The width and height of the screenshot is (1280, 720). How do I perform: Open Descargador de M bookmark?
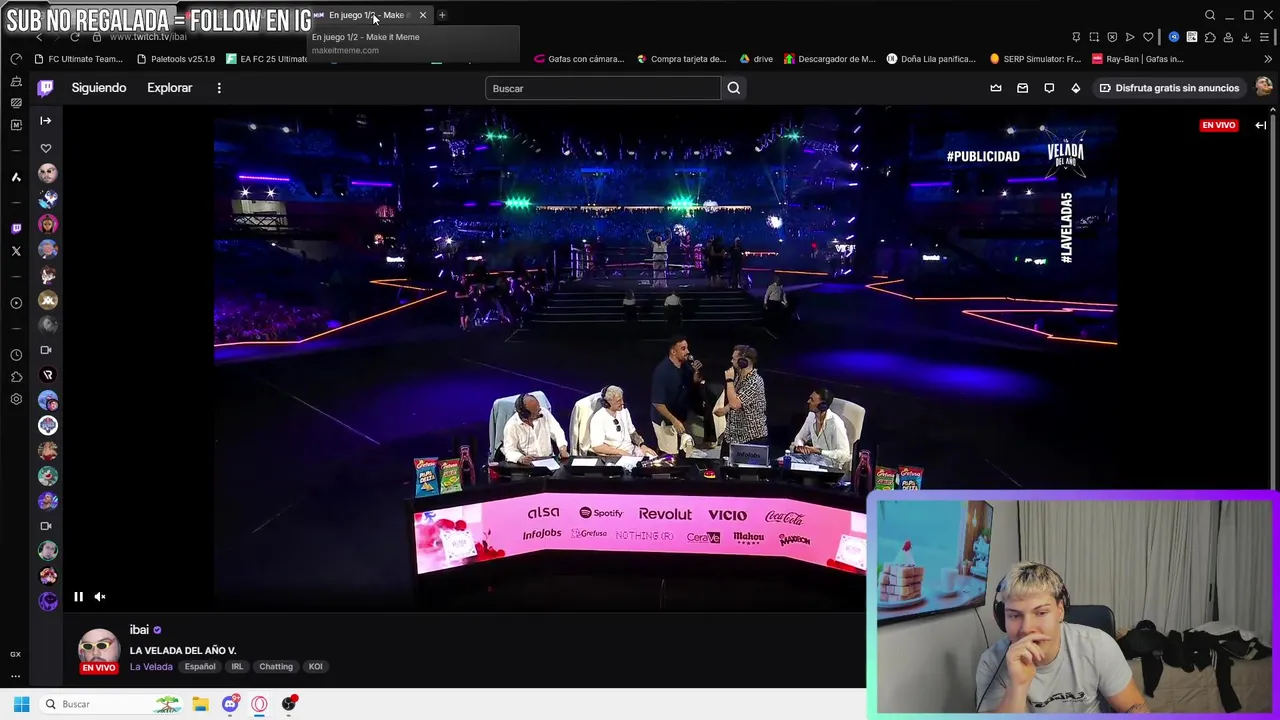click(830, 59)
